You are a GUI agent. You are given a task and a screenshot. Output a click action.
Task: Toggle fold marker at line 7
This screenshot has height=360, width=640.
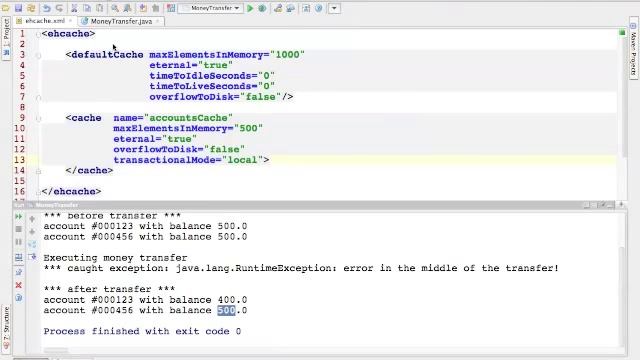[38, 98]
